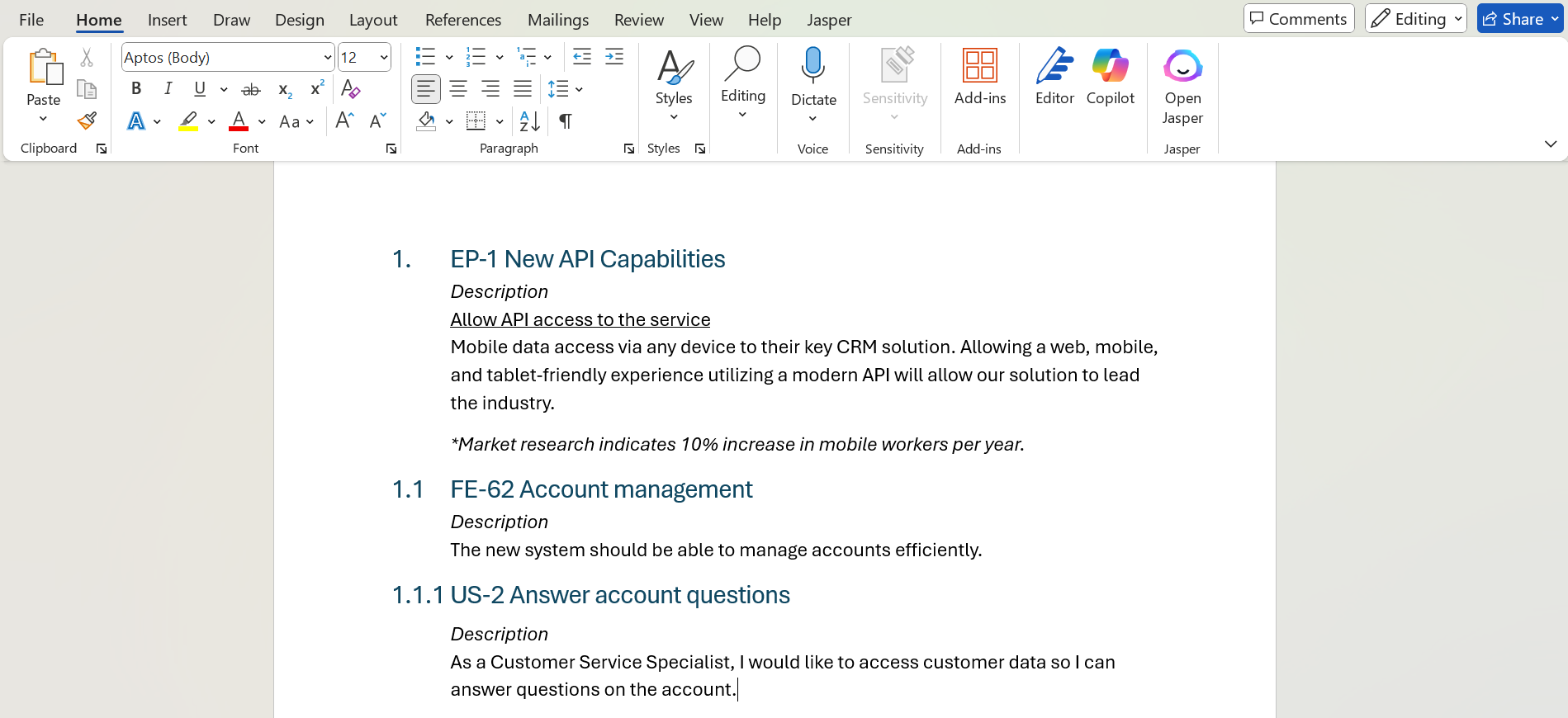Apply shading to paragraph
The width and height of the screenshot is (1568, 718).
pos(426,121)
